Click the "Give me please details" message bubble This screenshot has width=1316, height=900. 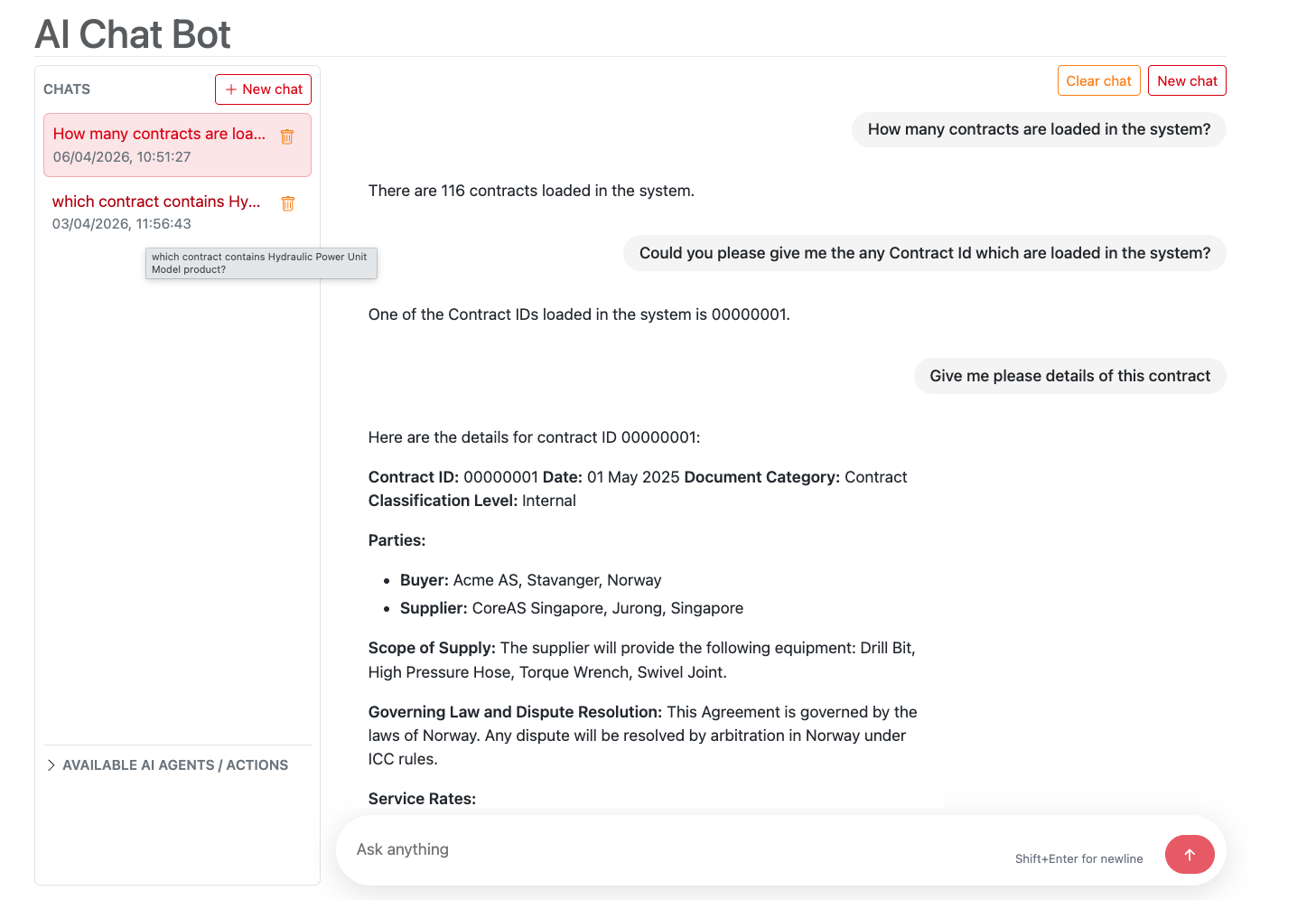pyautogui.click(x=1069, y=376)
